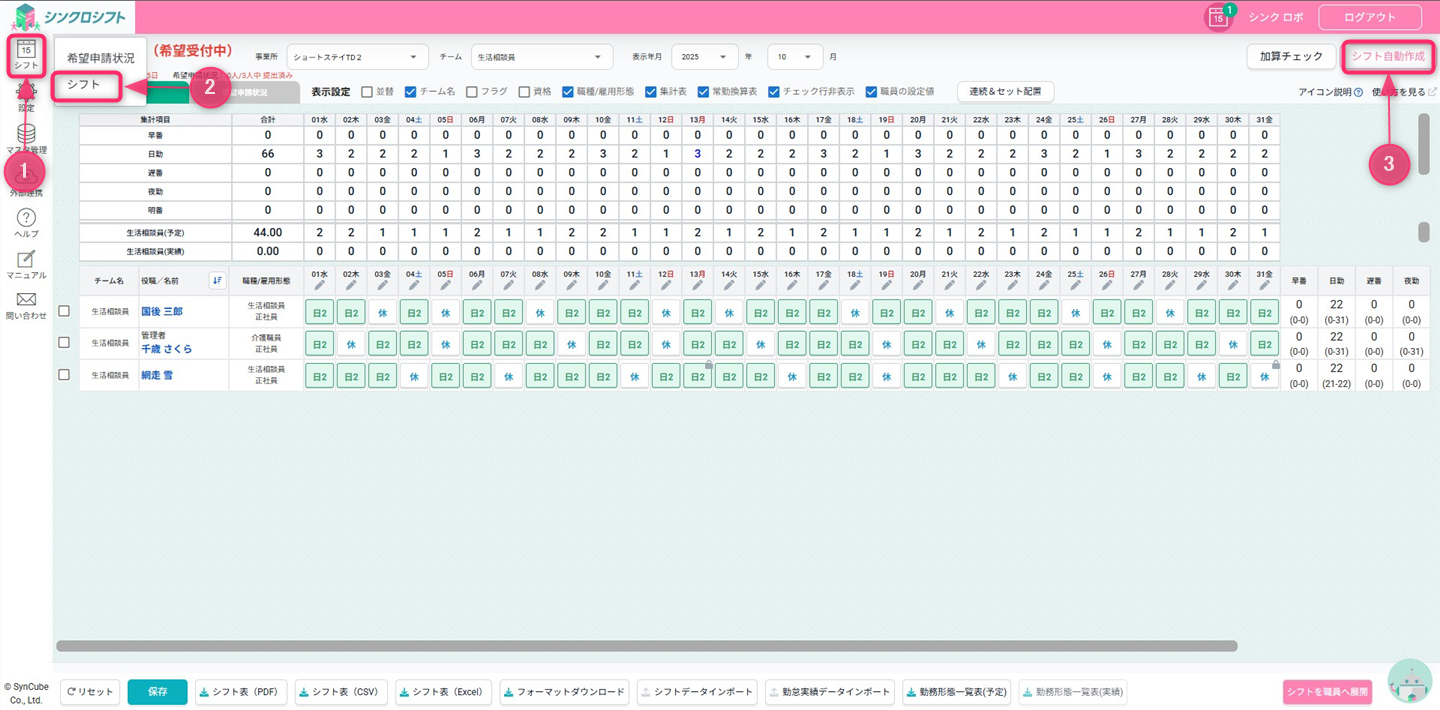Click the pencil edit icon under 01水

[x=320, y=286]
